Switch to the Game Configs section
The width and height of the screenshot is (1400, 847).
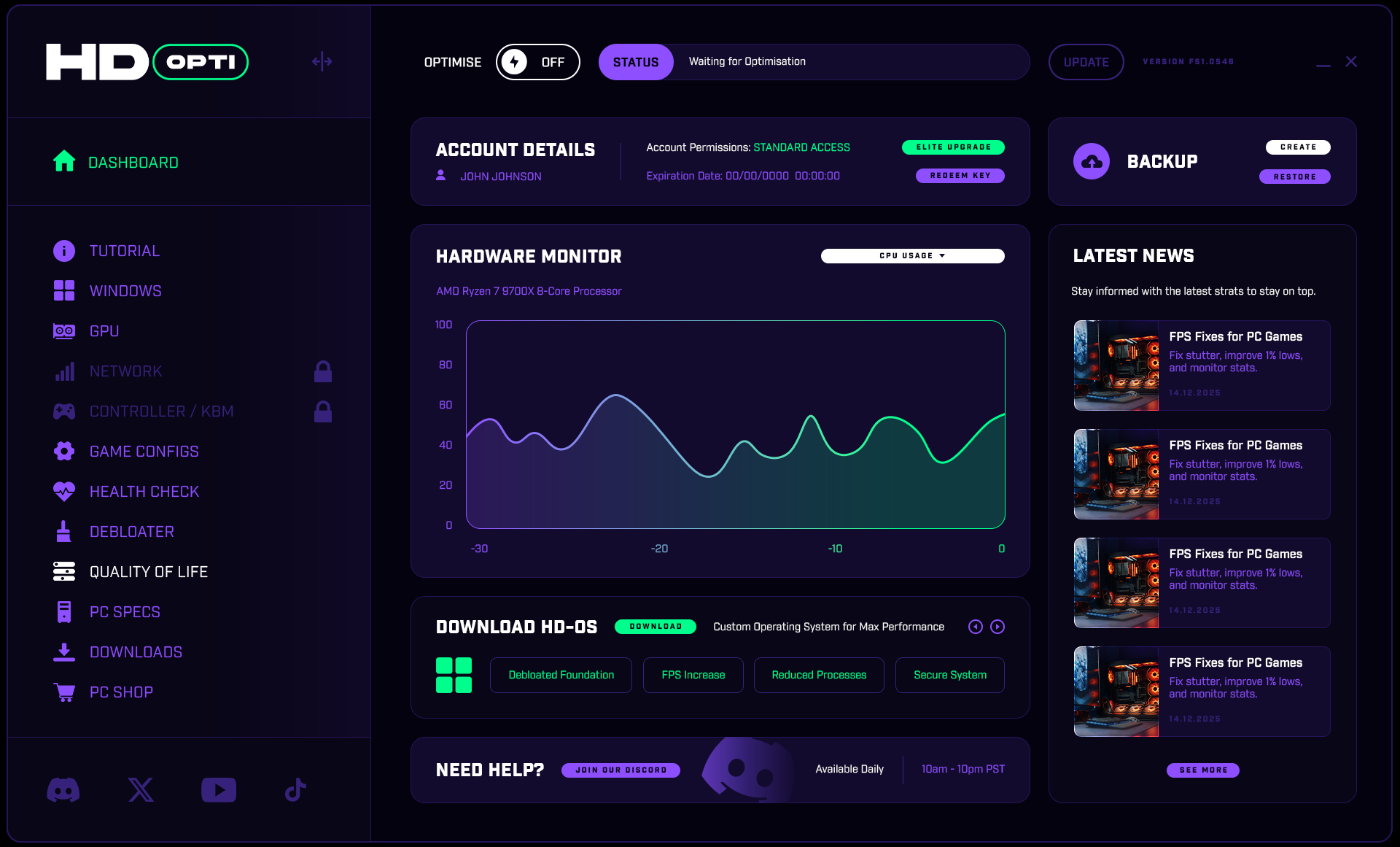click(144, 451)
